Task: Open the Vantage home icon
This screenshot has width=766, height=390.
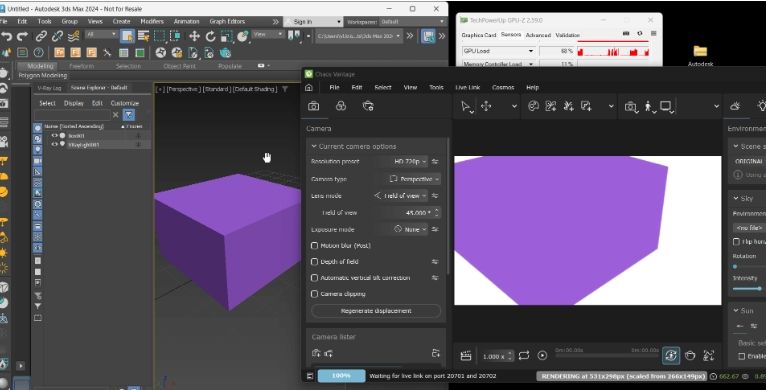Action: (309, 87)
